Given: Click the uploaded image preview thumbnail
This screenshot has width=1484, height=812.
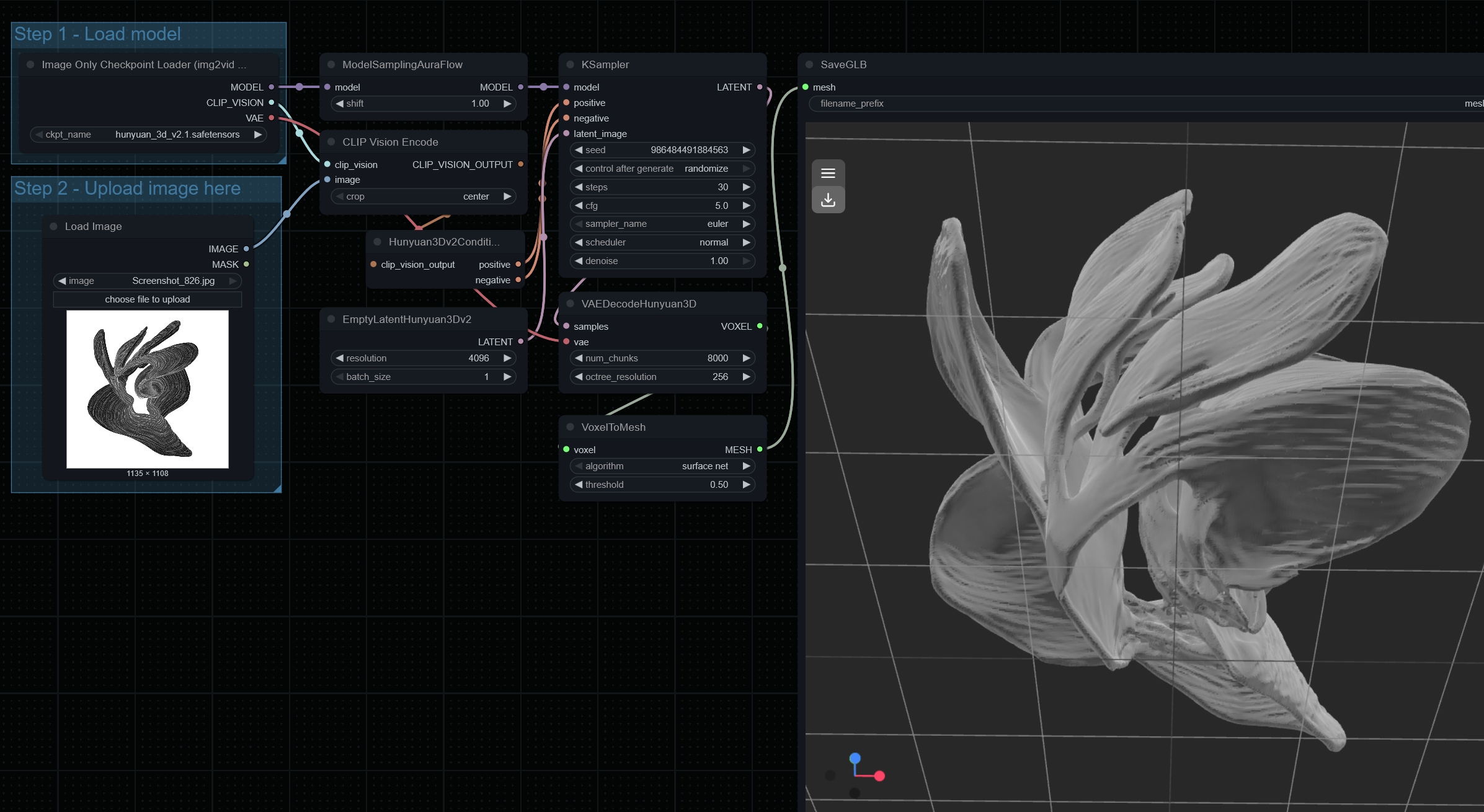Looking at the screenshot, I should 148,389.
